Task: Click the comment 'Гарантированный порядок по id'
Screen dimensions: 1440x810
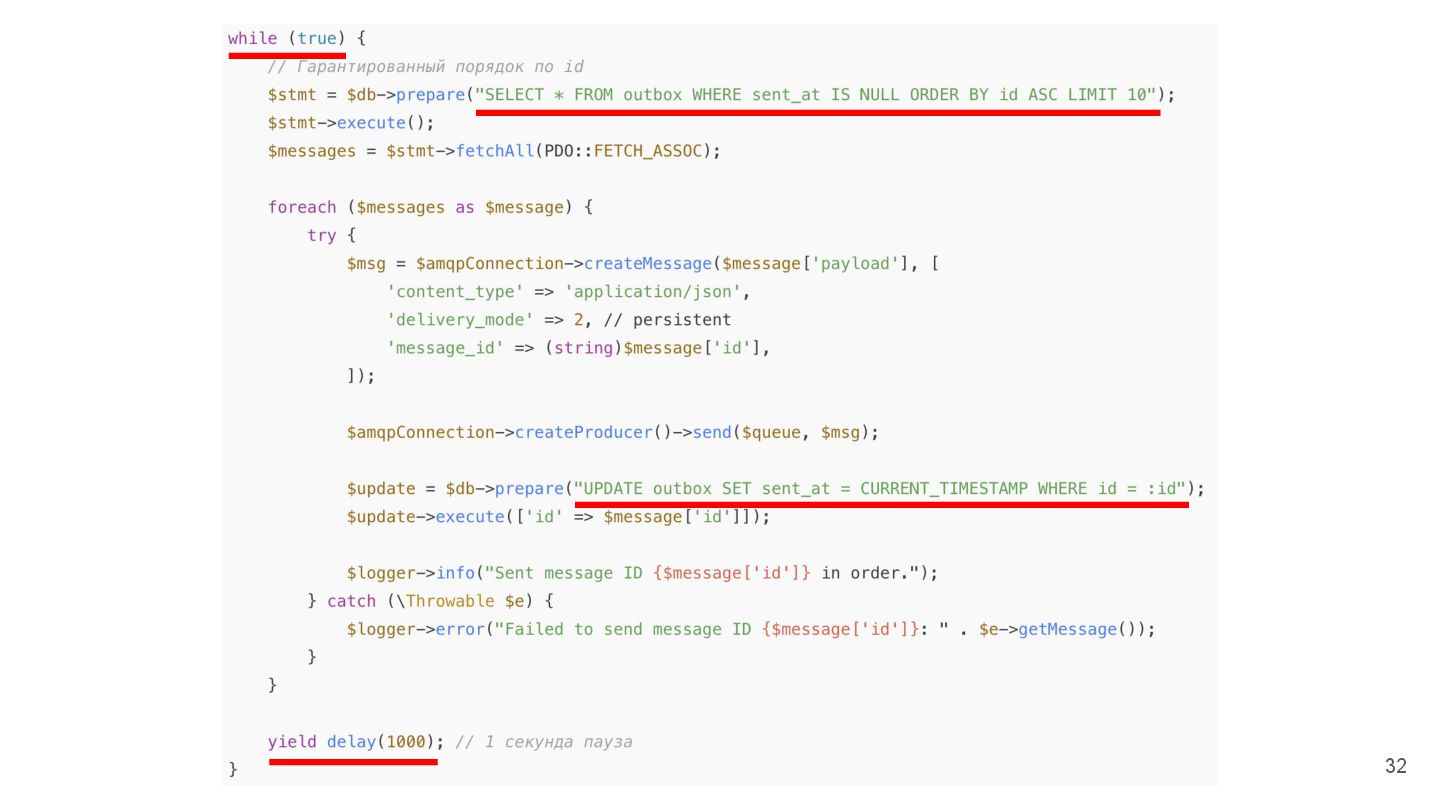Action: pyautogui.click(x=425, y=67)
